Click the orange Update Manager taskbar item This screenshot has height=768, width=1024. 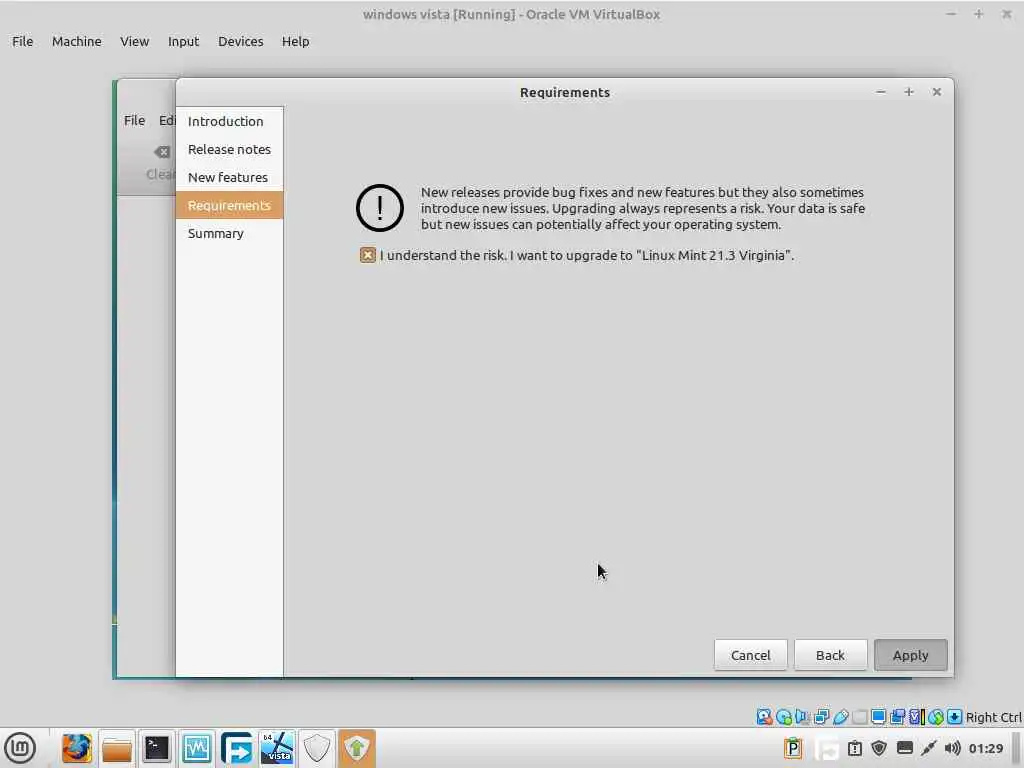357,748
